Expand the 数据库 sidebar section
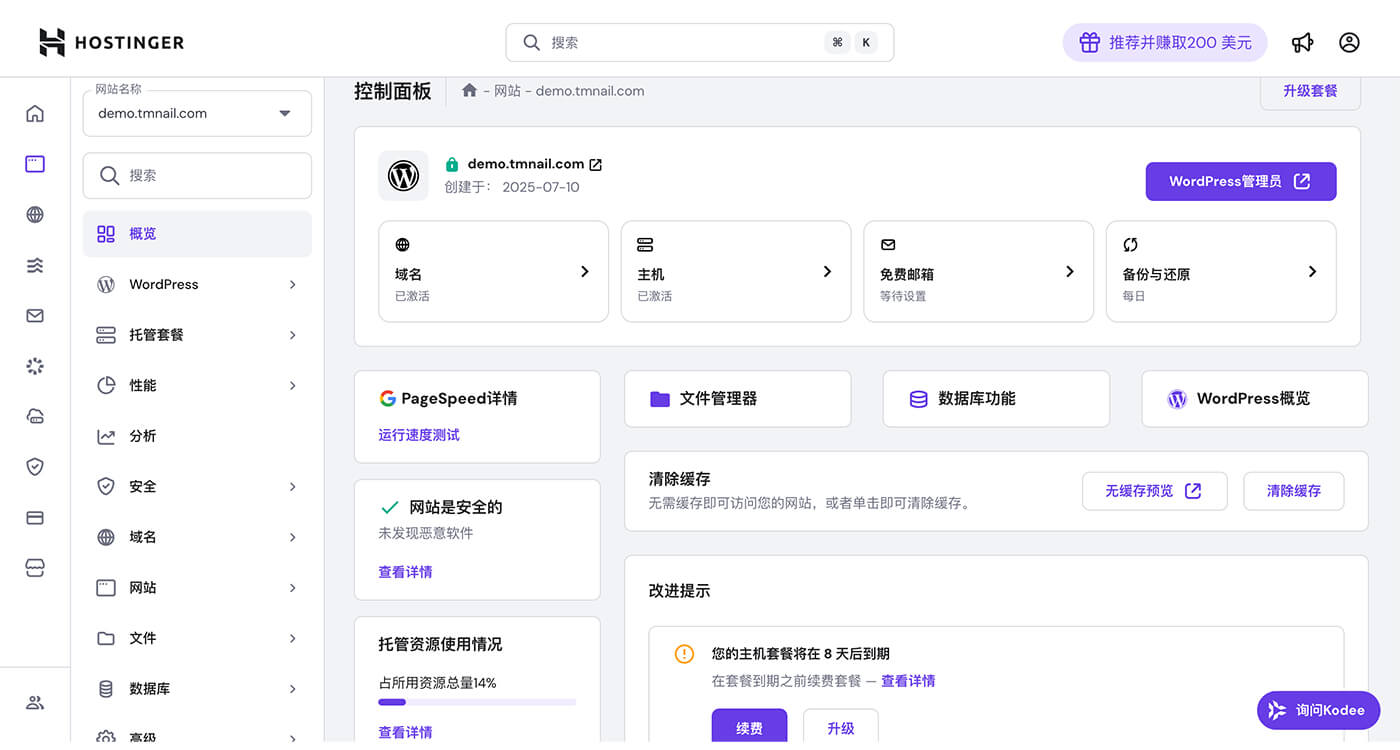Image resolution: width=1400 pixels, height=750 pixels. (x=197, y=688)
